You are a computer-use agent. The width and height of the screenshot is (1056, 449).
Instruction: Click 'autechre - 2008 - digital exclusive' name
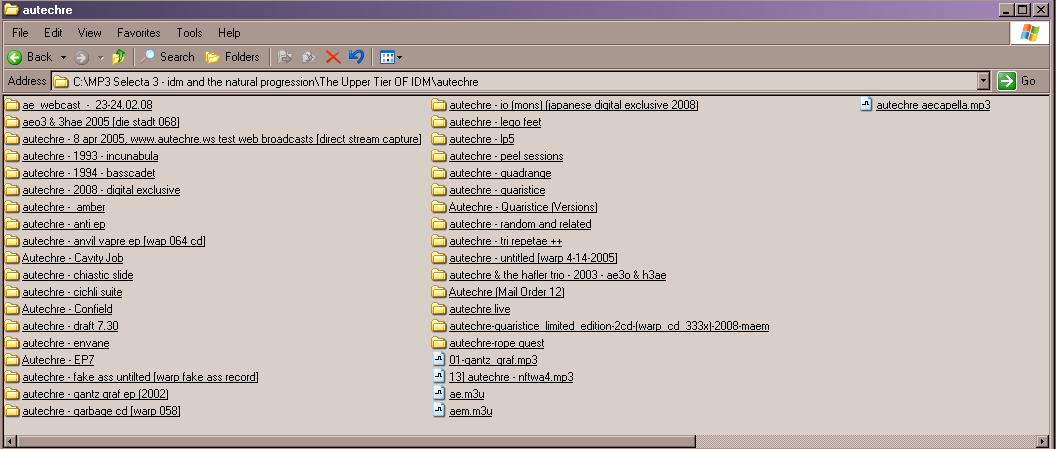click(x=101, y=191)
